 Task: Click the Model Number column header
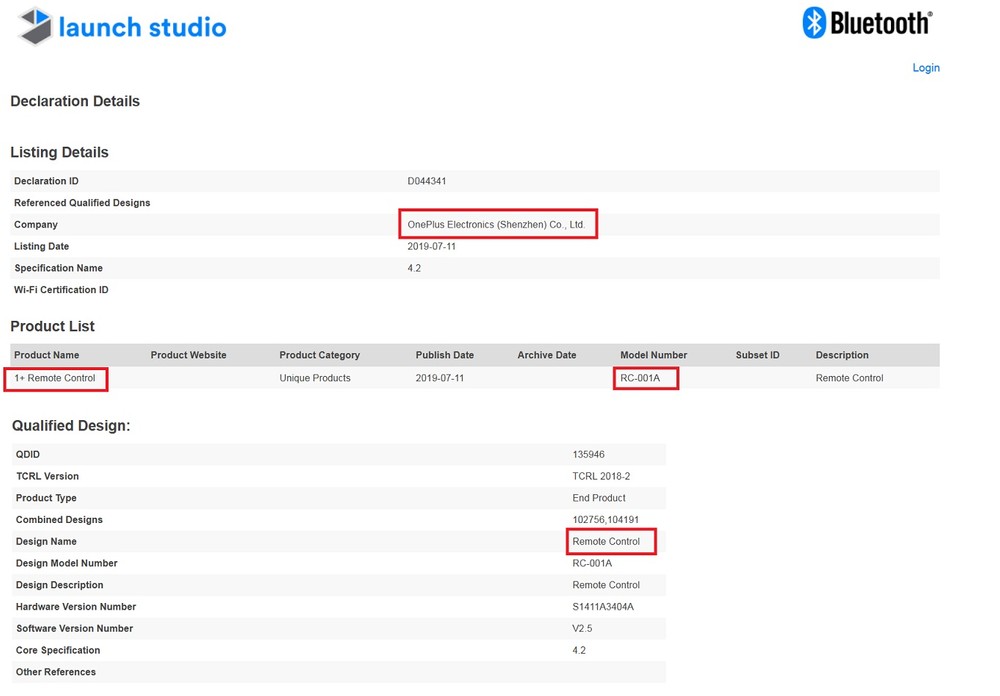654,355
